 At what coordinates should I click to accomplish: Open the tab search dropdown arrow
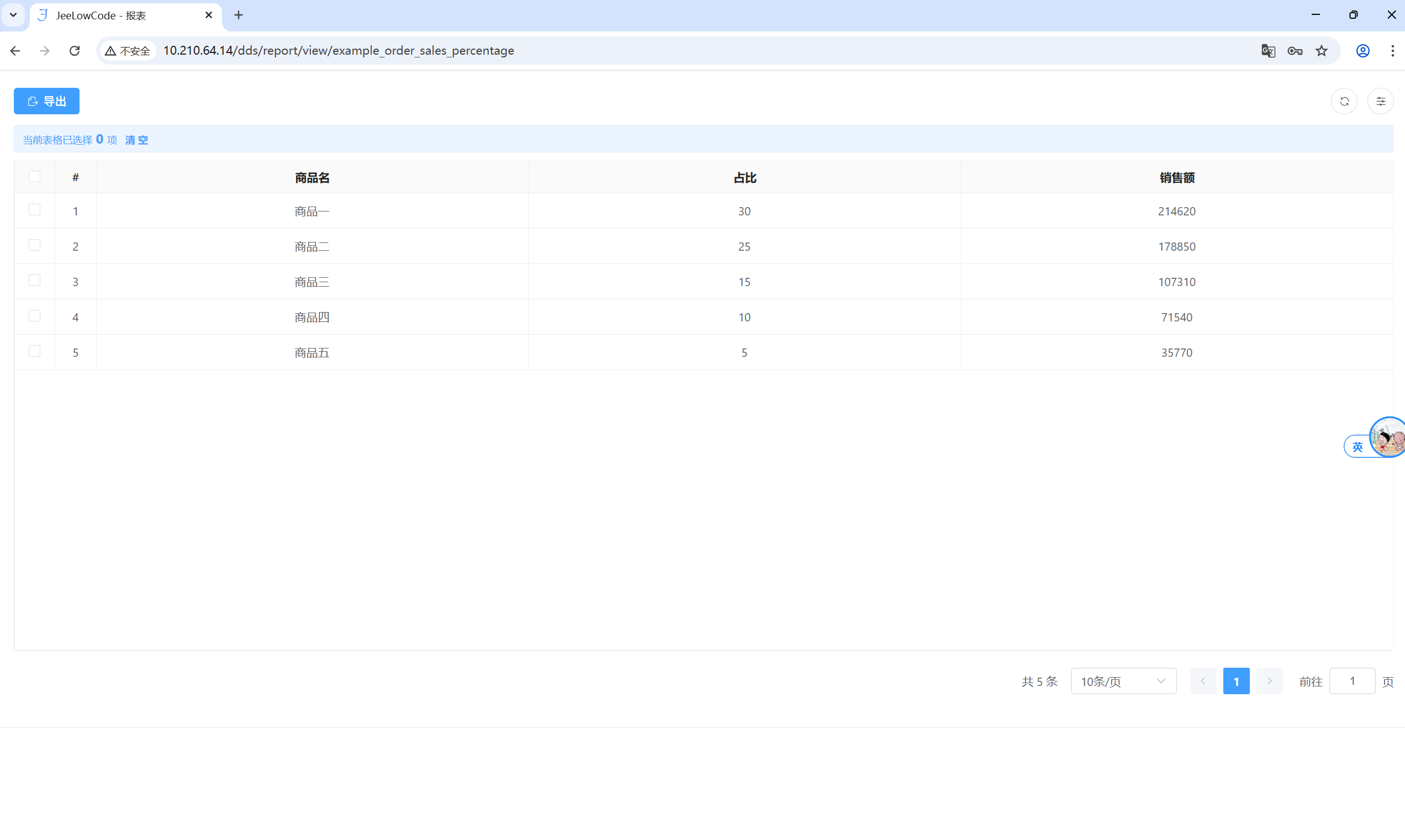(13, 15)
